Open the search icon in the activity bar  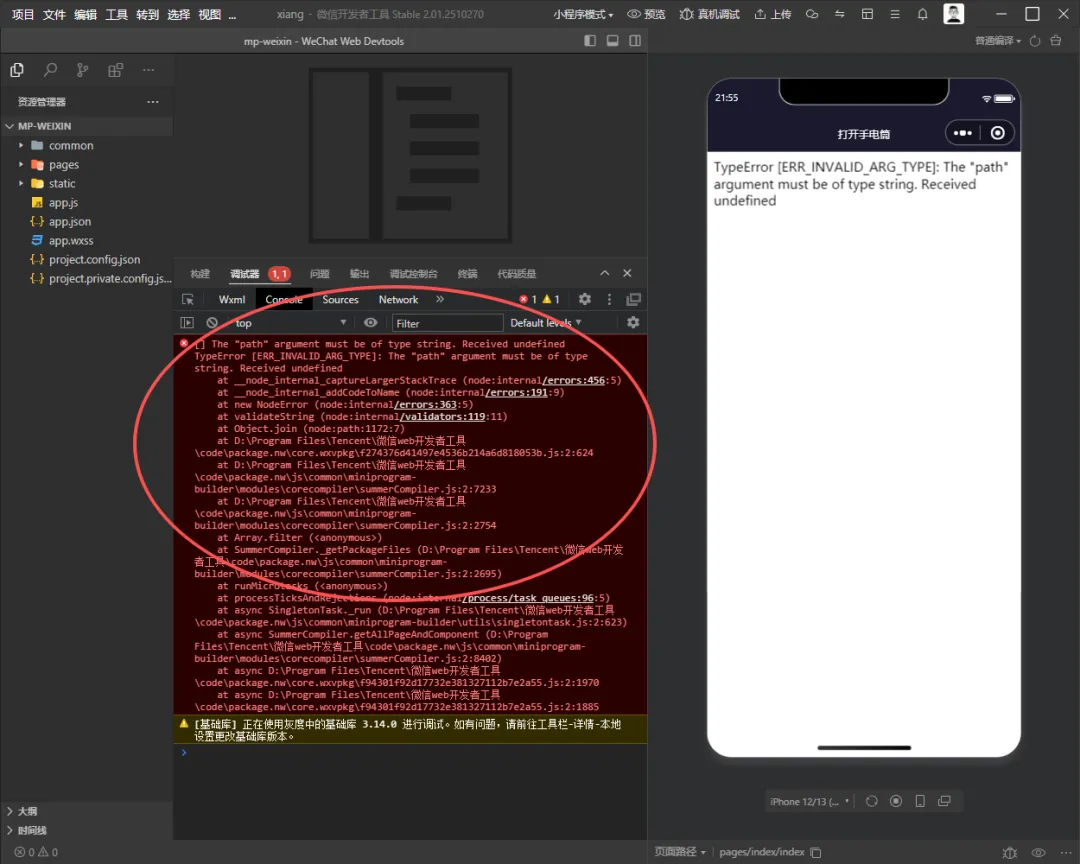(50, 70)
